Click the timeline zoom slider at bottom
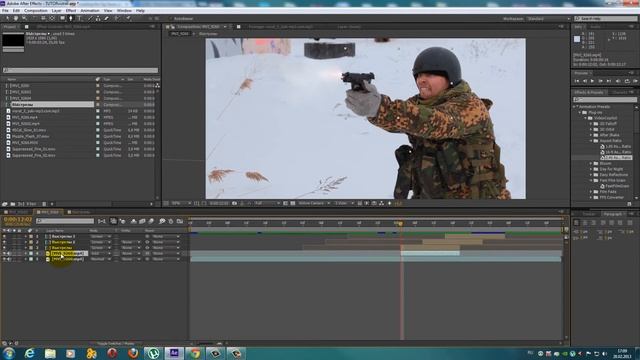 click(x=207, y=344)
